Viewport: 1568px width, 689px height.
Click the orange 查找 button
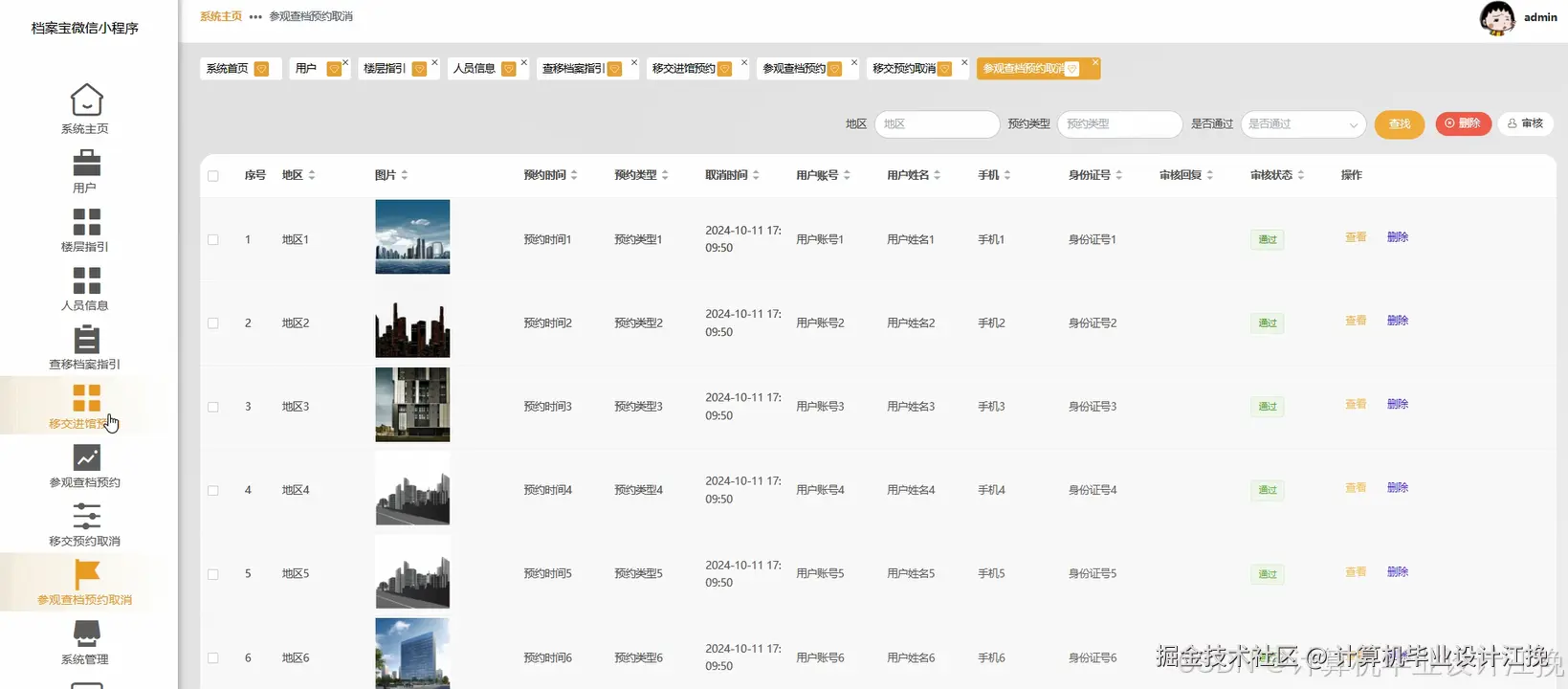point(1400,124)
